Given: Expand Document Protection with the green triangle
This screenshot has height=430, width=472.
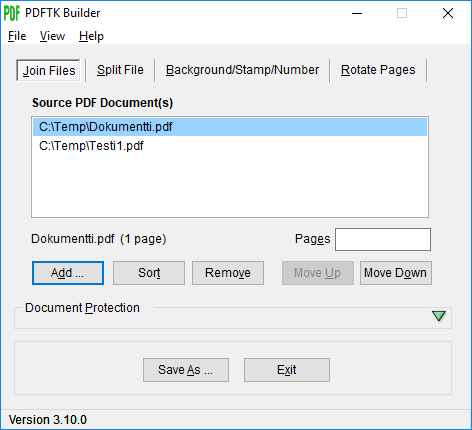Looking at the screenshot, I should pos(439,316).
